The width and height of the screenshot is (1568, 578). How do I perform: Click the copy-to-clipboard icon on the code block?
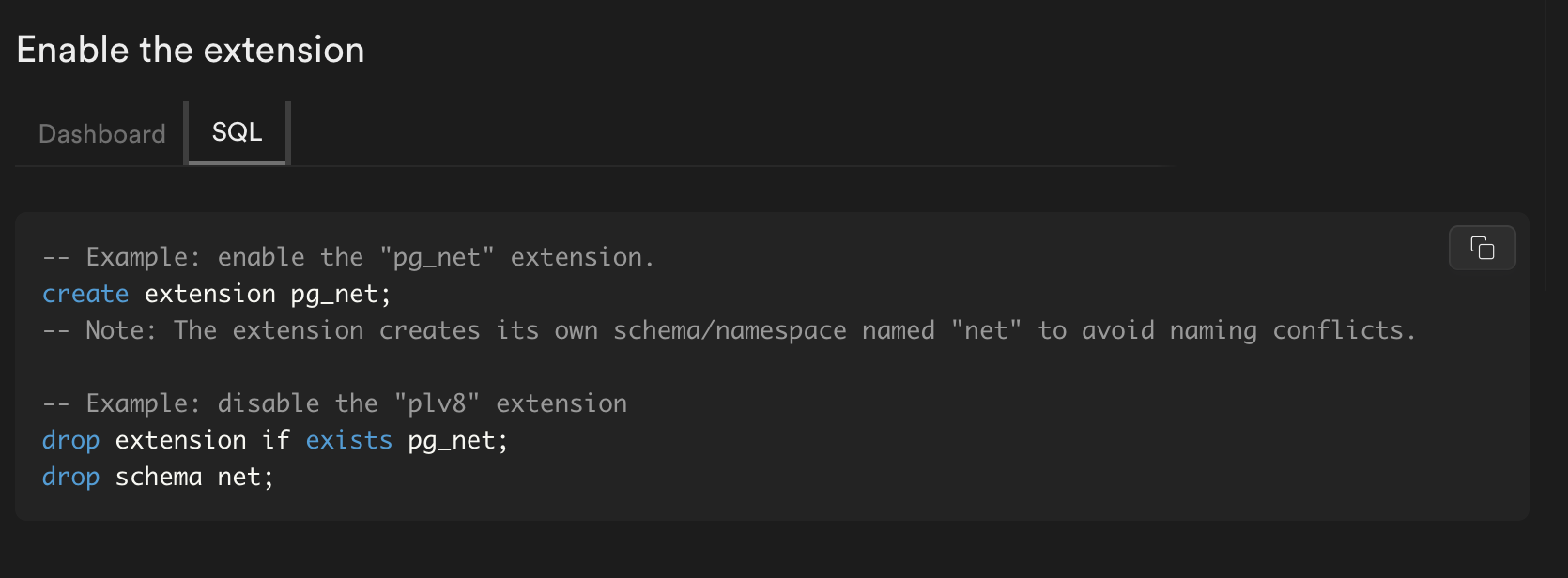pyautogui.click(x=1482, y=248)
